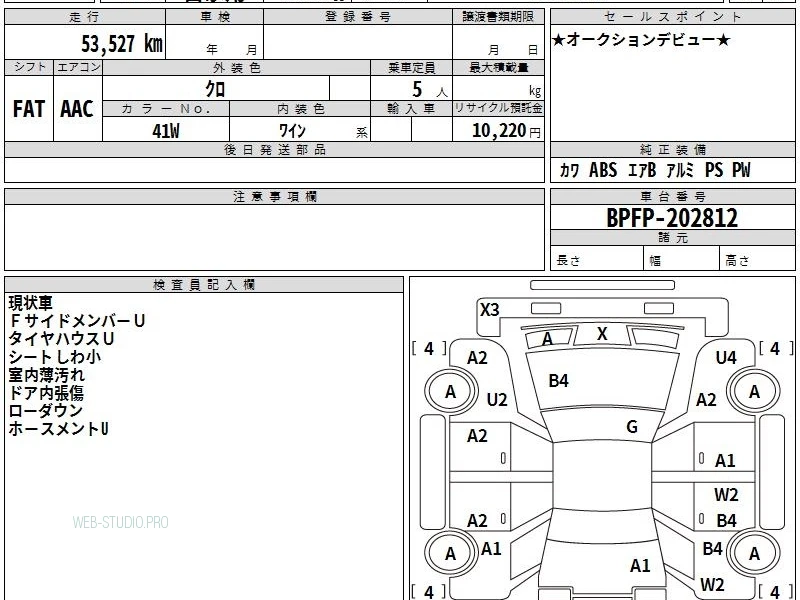Click the 純正装備 header

672,149
